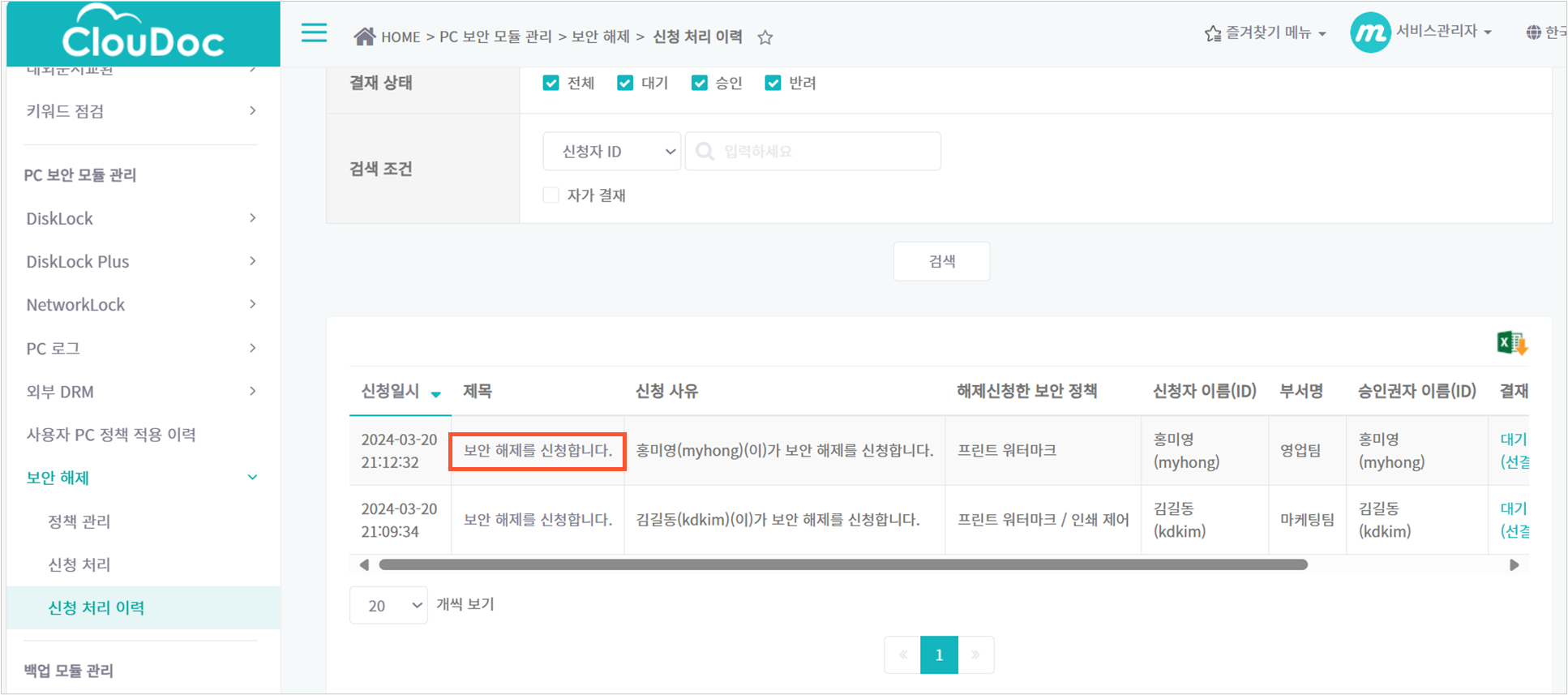Sort by 신청일시 arrow
Screen dimensions: 1568x695
(x=436, y=394)
